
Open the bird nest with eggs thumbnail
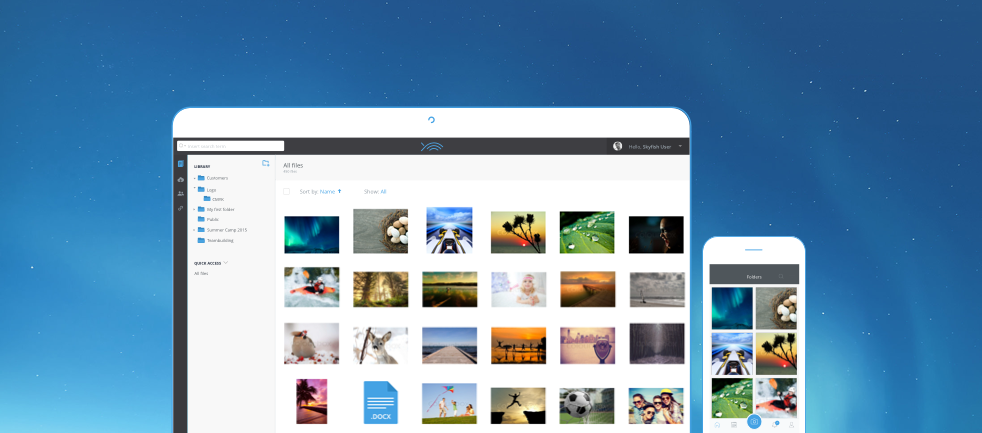[x=381, y=231]
